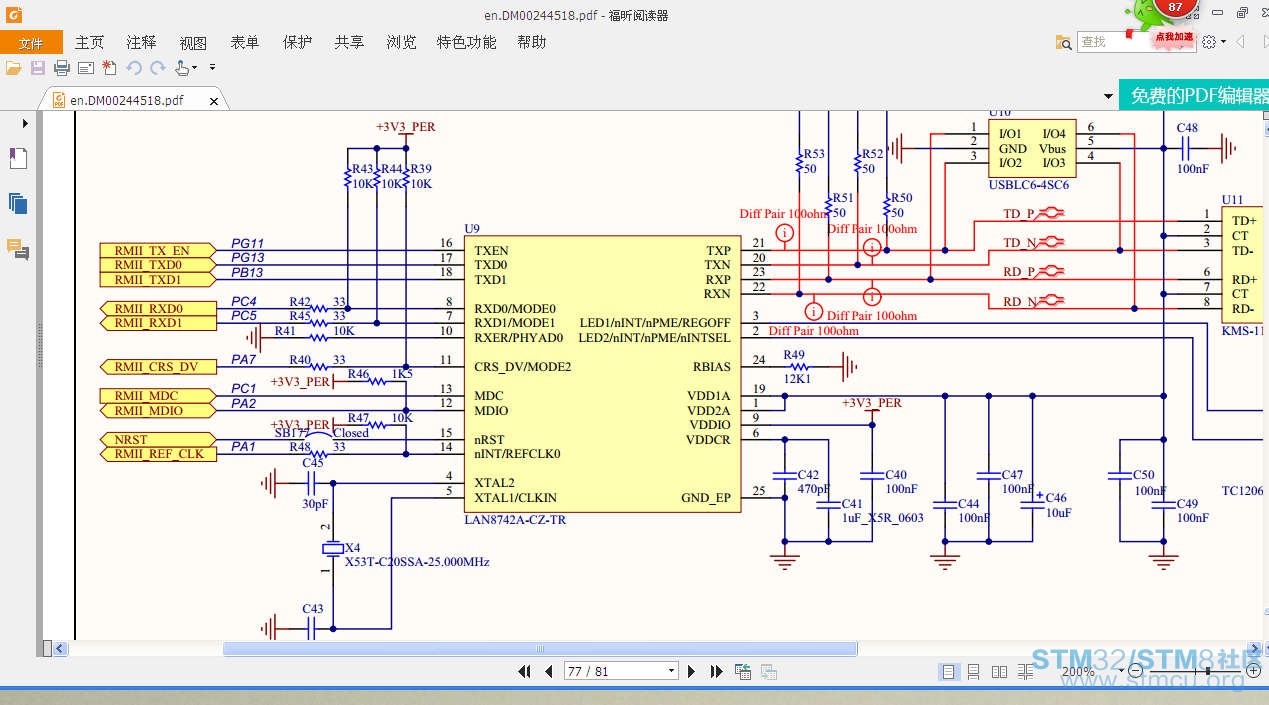Switch to the 特色功能 ribbon tab
Image resolution: width=1269 pixels, height=705 pixels.
pos(466,42)
